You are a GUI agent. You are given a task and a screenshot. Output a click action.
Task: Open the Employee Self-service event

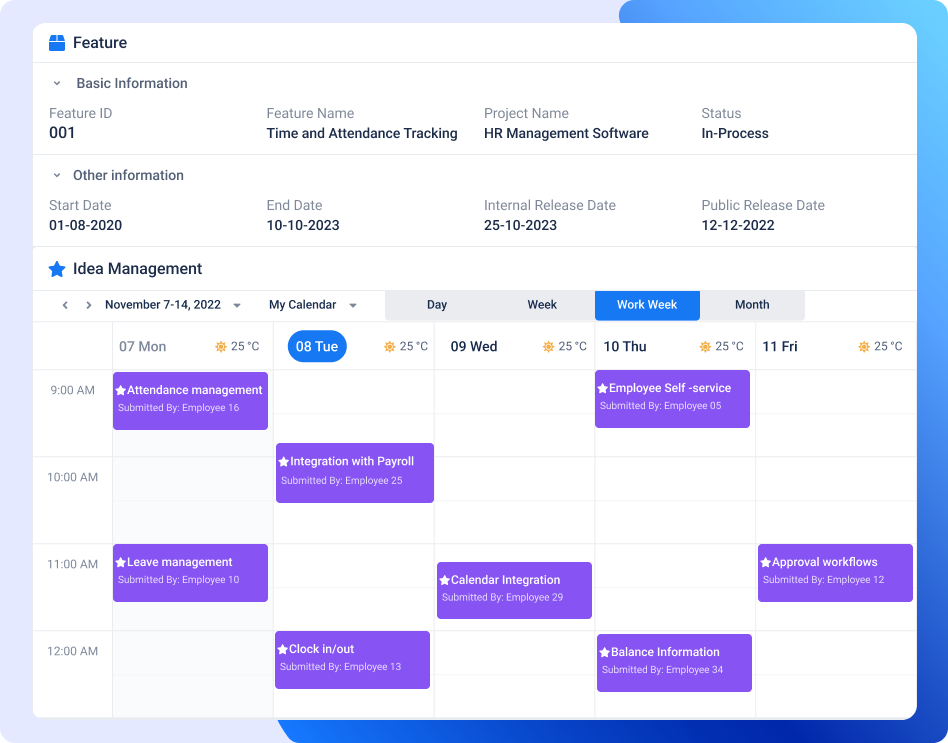click(x=672, y=399)
